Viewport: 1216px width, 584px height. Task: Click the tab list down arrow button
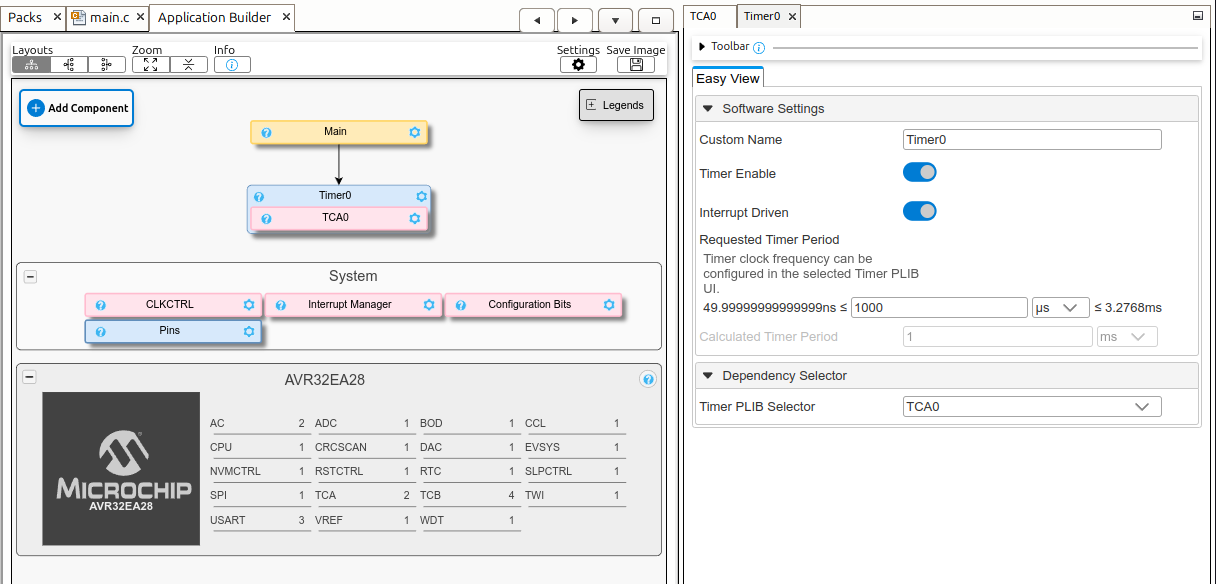point(615,20)
